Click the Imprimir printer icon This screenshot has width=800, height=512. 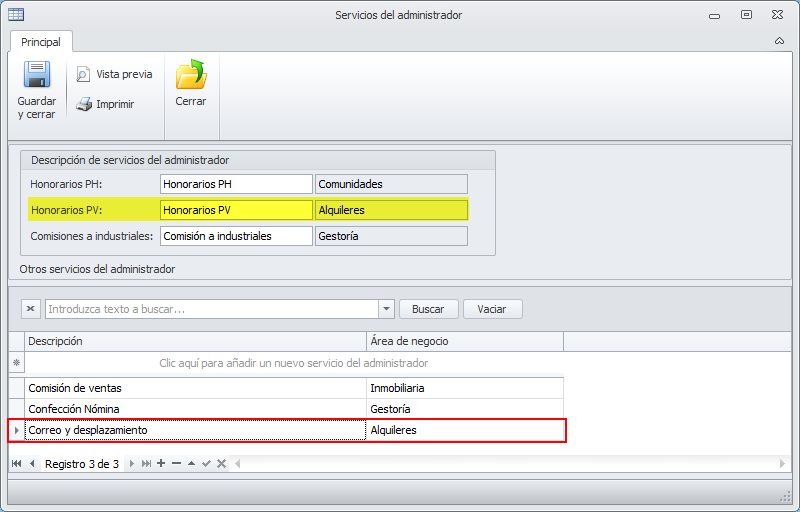pos(84,104)
